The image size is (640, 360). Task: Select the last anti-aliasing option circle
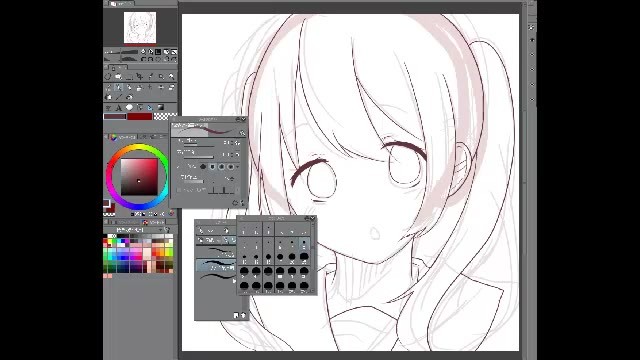pos(230,167)
